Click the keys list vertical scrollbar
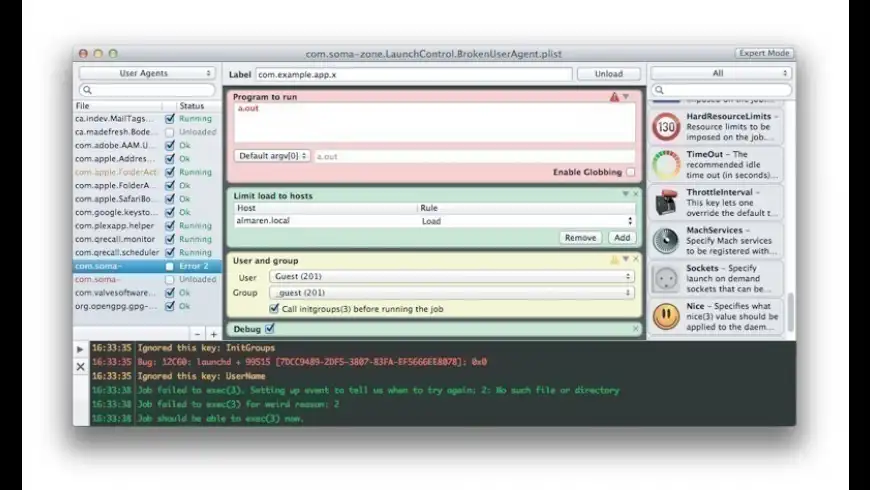 790,312
